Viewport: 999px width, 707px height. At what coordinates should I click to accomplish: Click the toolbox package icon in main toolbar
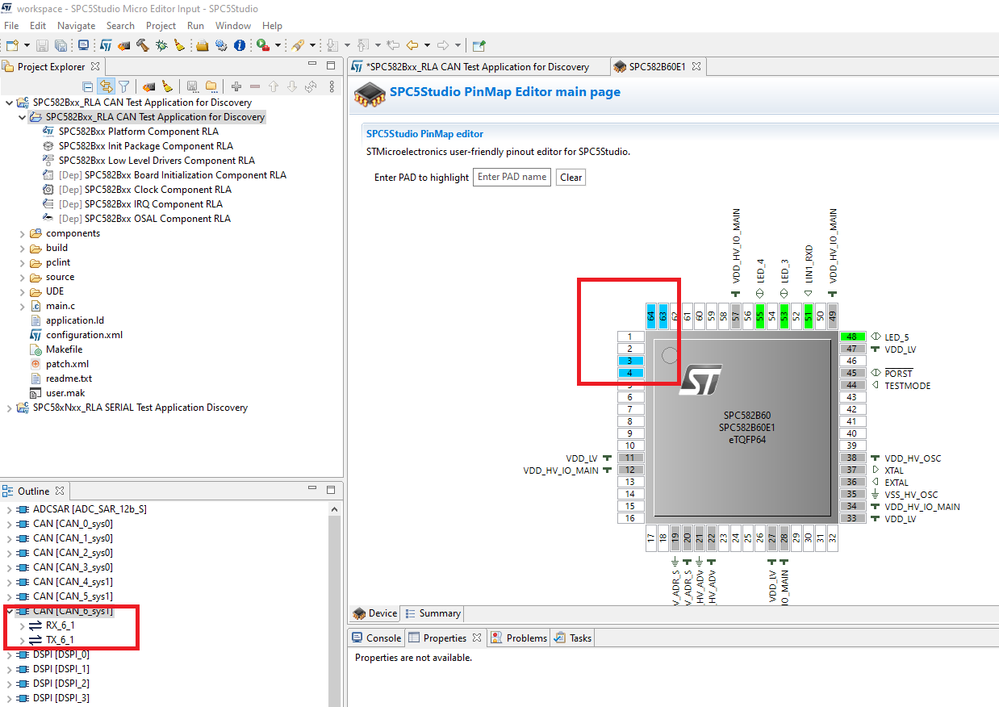pos(202,45)
